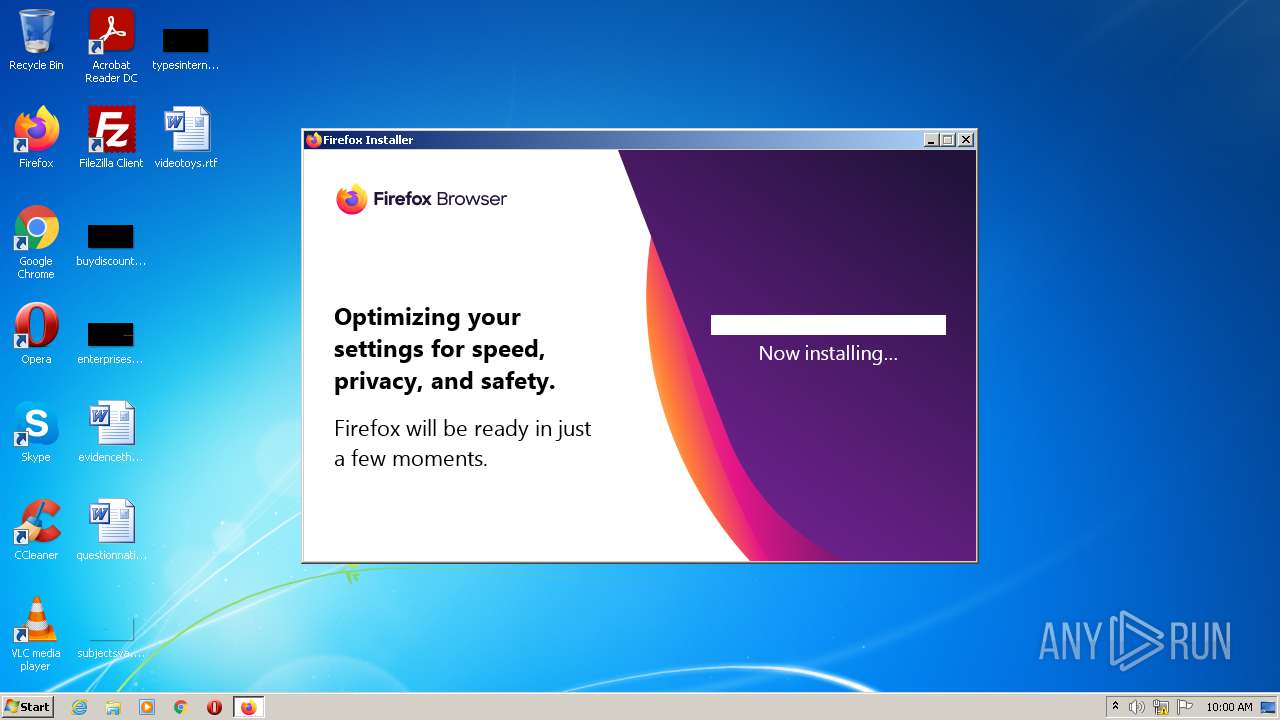The height and width of the screenshot is (720, 1280).
Task: Open the network tray icon
Action: coord(1161,707)
